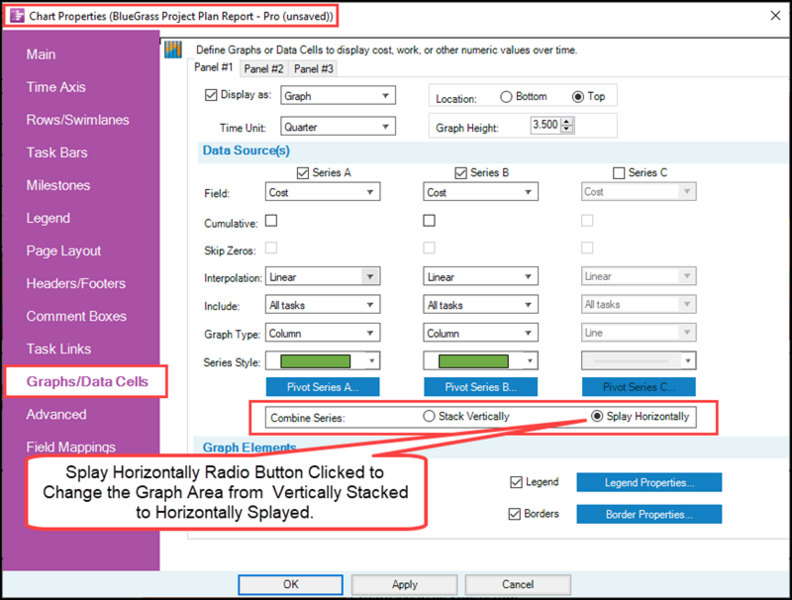Image resolution: width=792 pixels, height=600 pixels.
Task: Open the Field Mappings page
Action: coord(71,447)
